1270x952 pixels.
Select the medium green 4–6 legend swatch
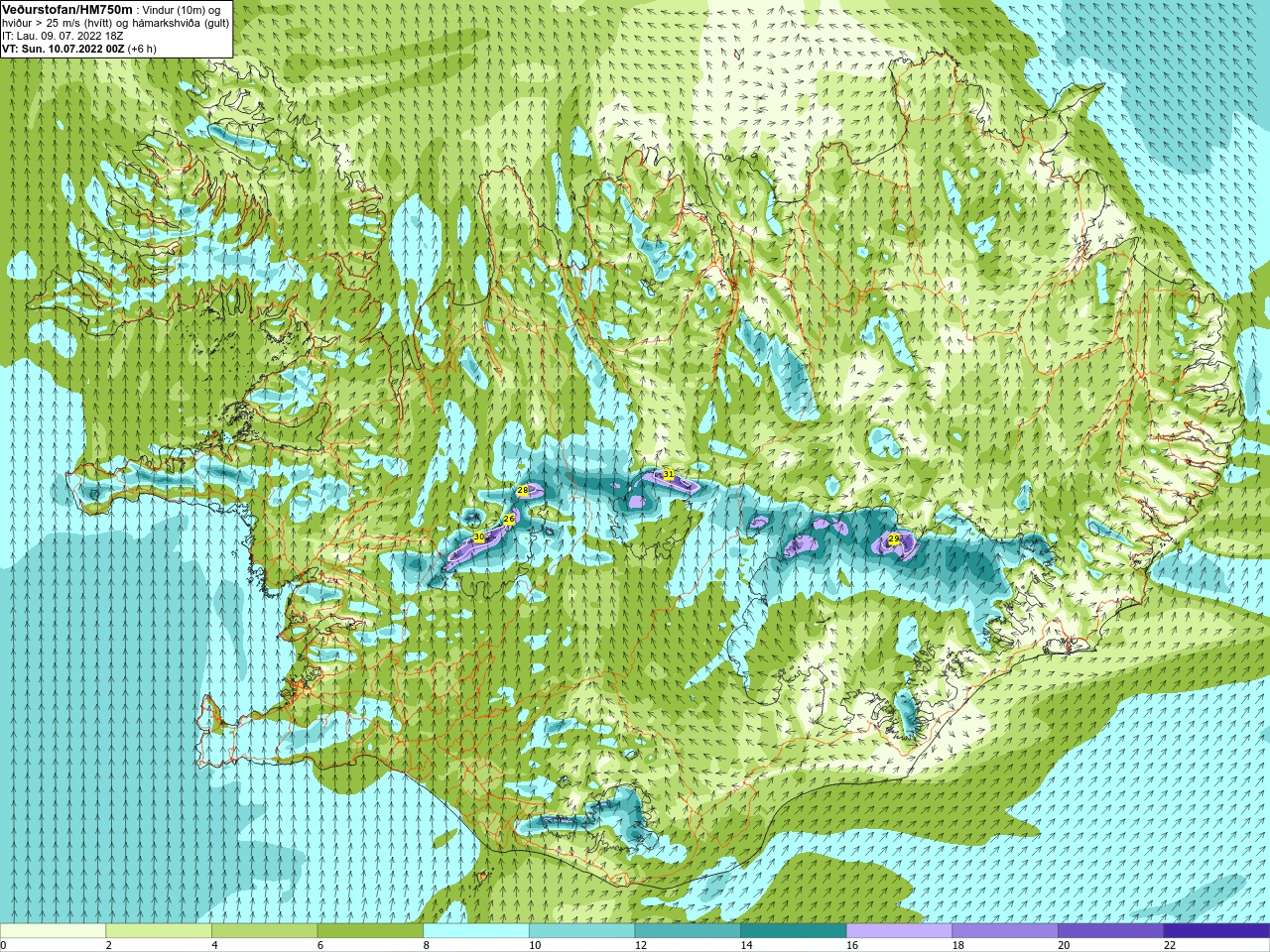tap(265, 931)
